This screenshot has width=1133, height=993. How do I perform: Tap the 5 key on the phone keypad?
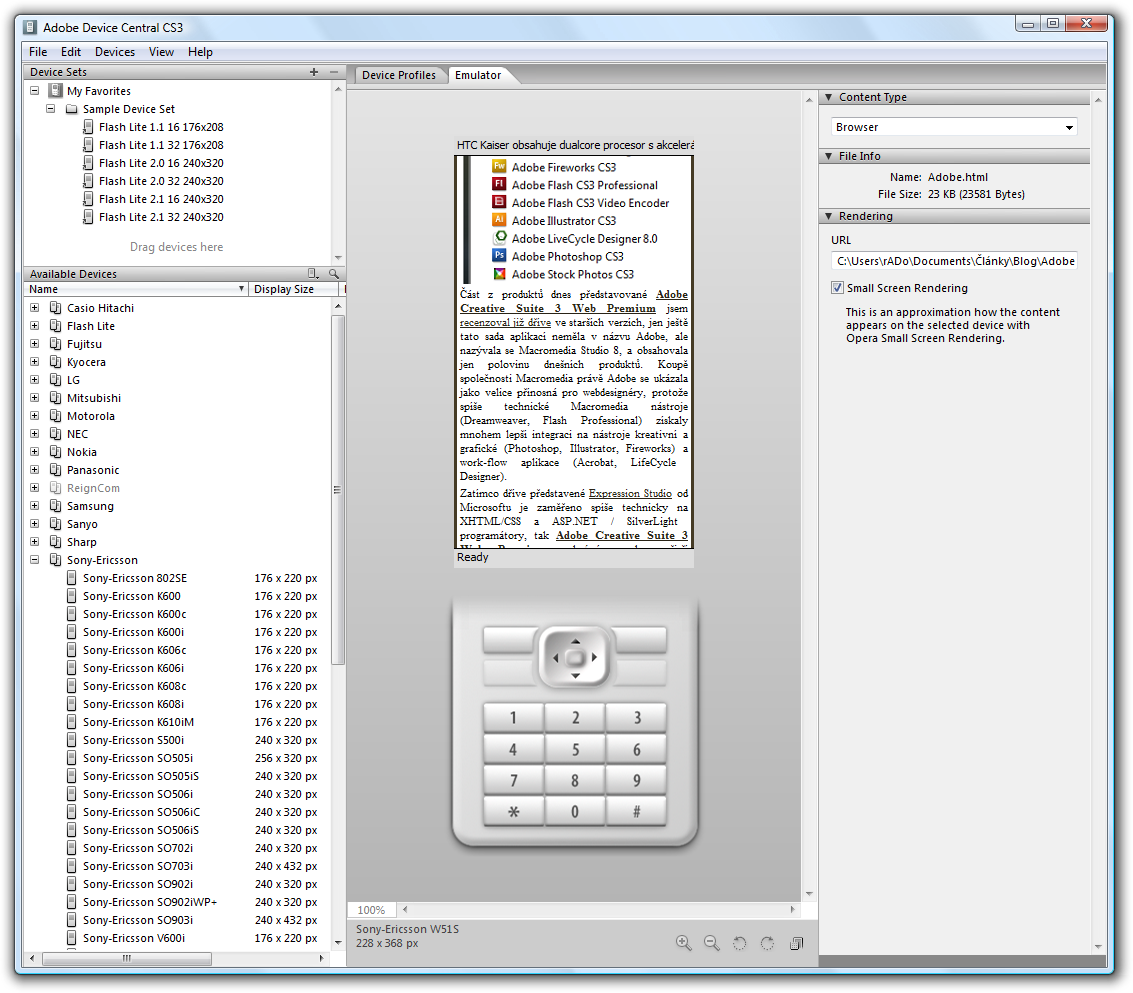pyautogui.click(x=575, y=749)
